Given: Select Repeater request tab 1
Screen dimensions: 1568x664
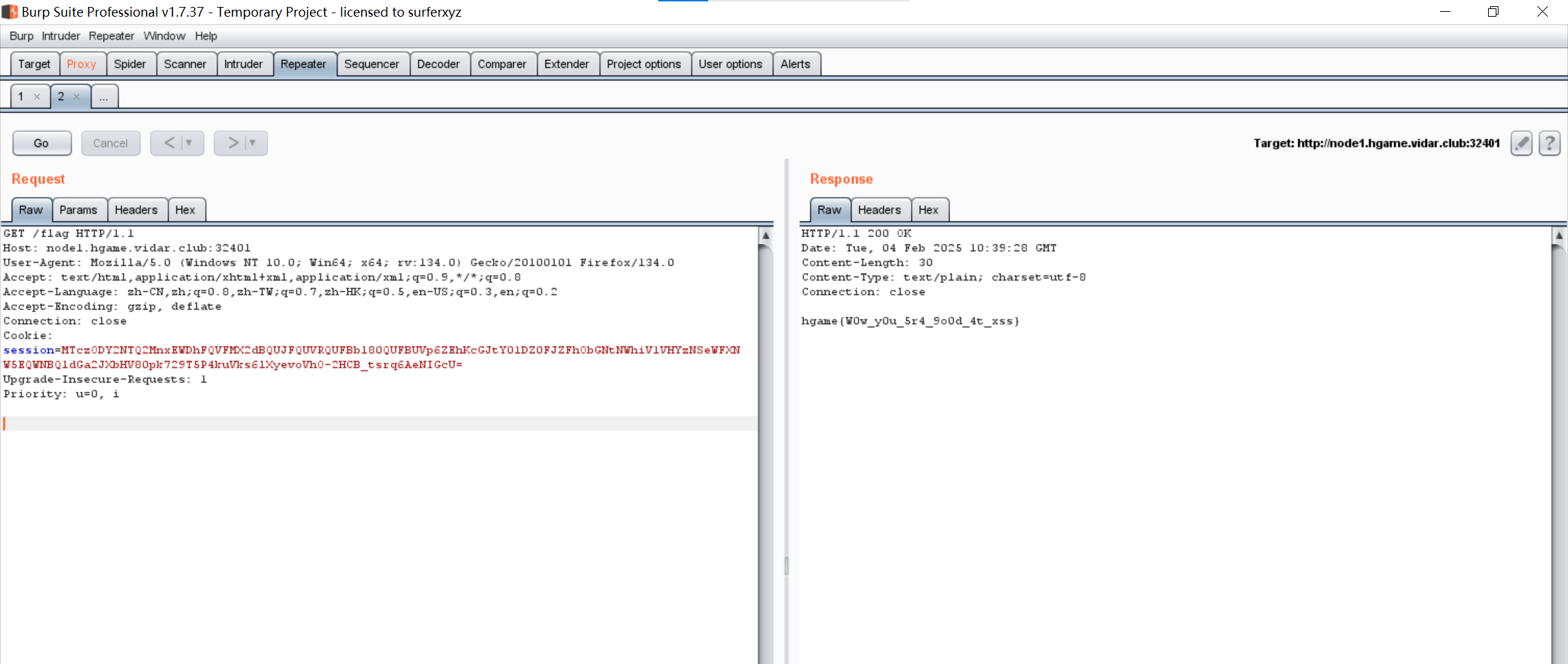Looking at the screenshot, I should 22,97.
